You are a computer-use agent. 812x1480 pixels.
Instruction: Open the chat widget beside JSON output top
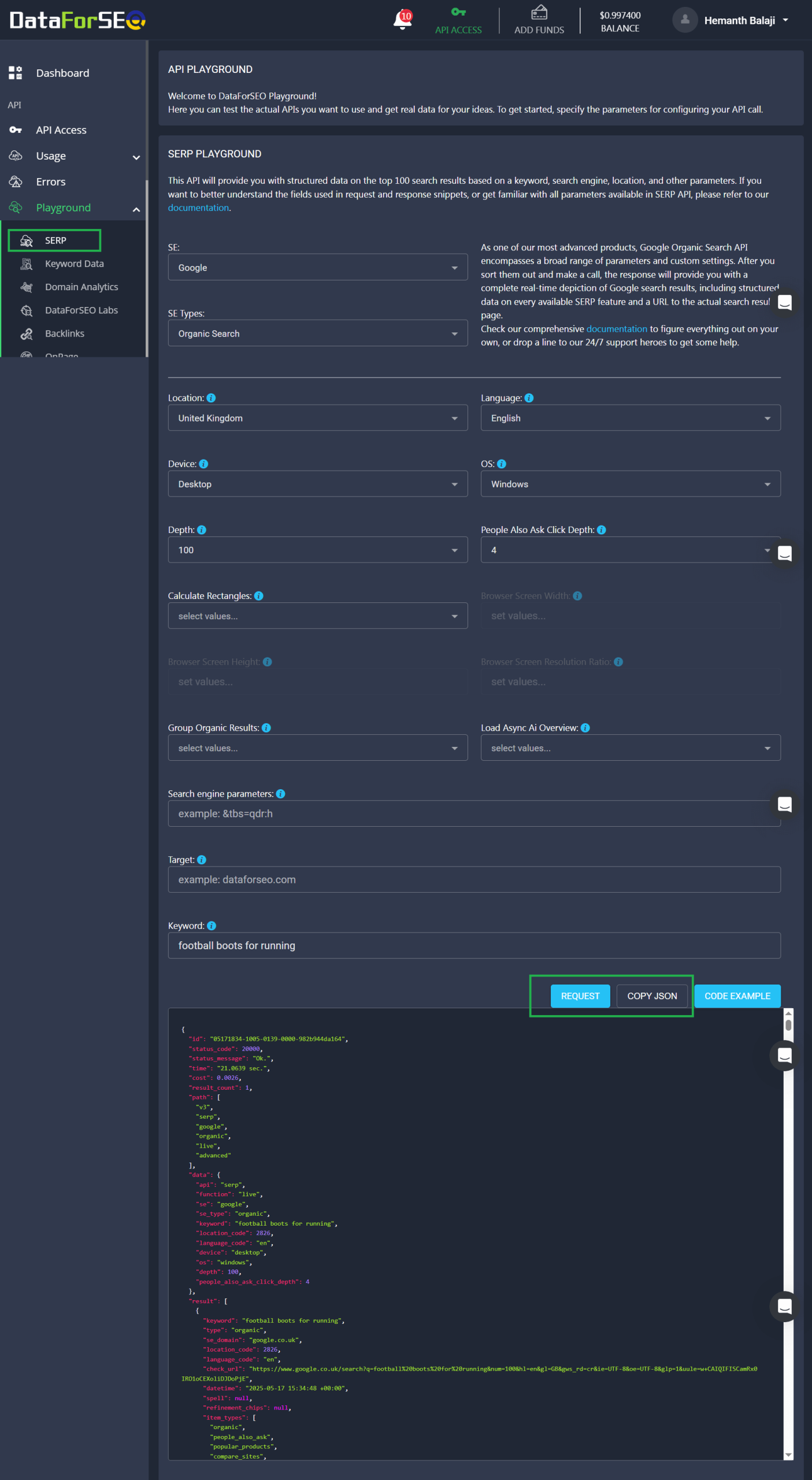coord(784,1056)
